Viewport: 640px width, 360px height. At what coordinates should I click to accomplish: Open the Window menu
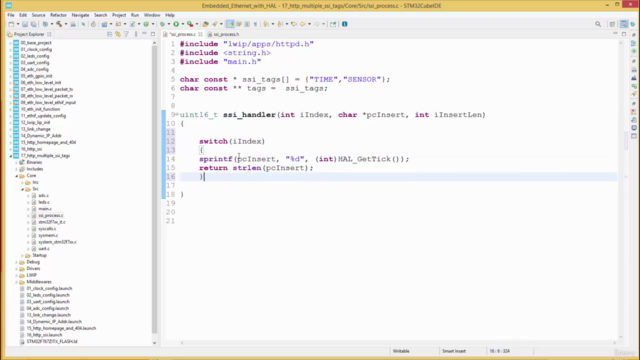(152, 15)
